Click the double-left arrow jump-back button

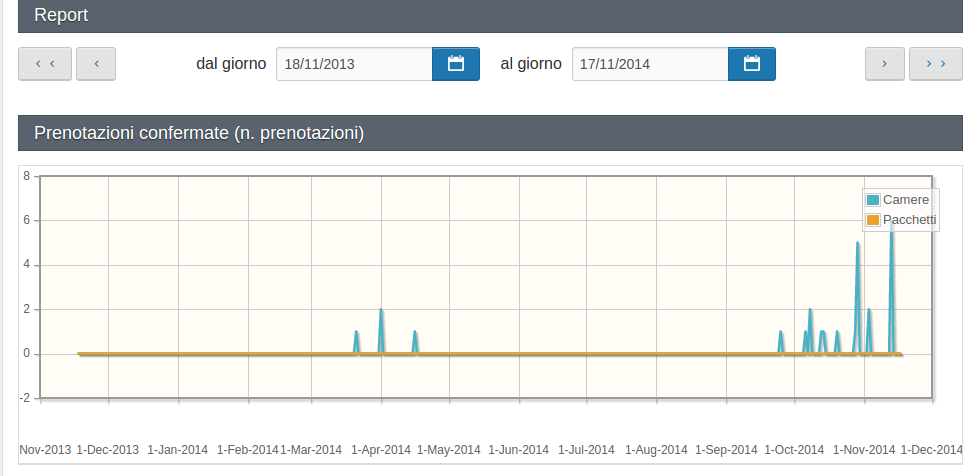coord(45,64)
